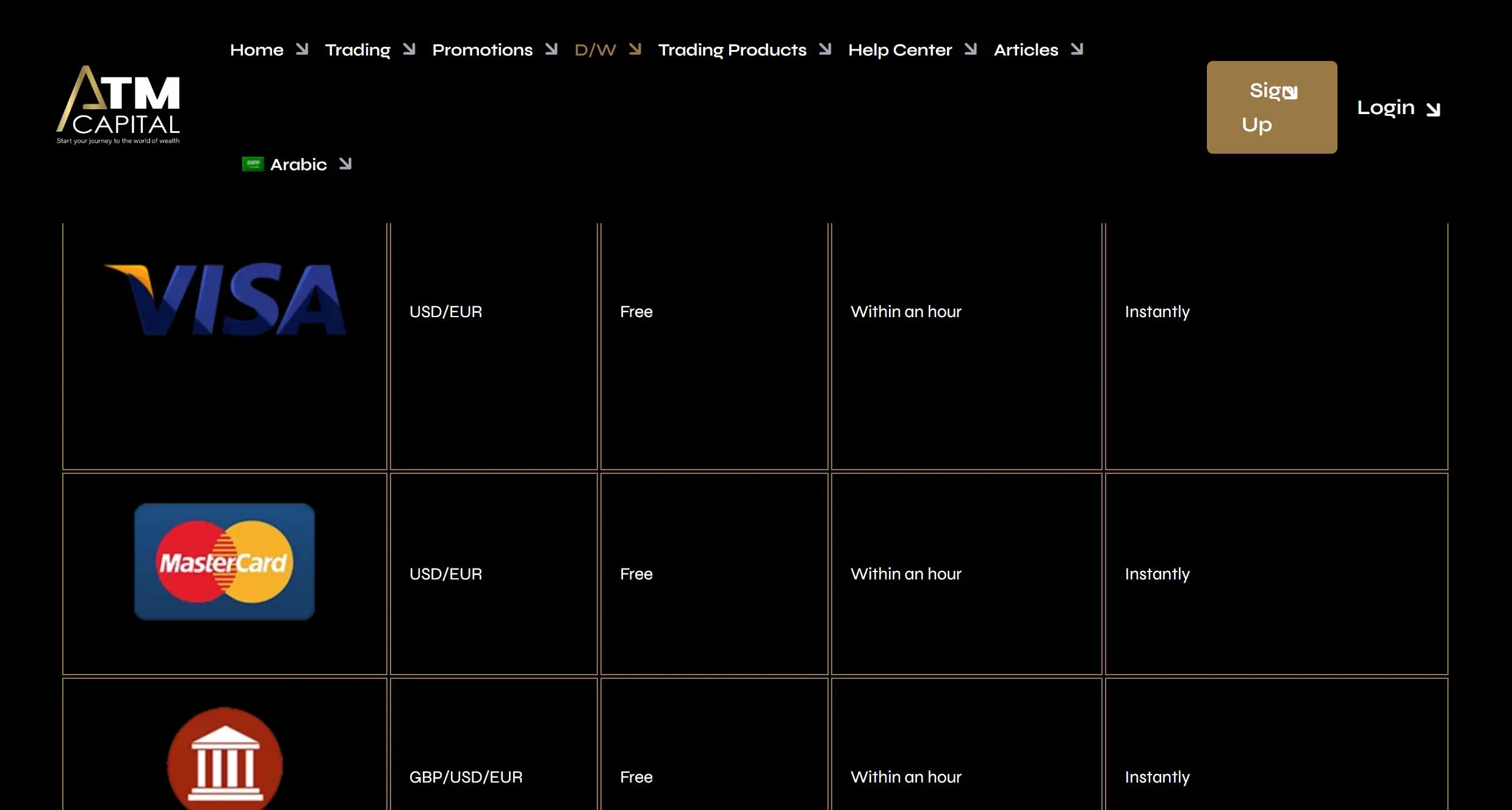Screen dimensions: 1512x810
Task: Expand the Promotions menu arrow
Action: click(x=551, y=49)
